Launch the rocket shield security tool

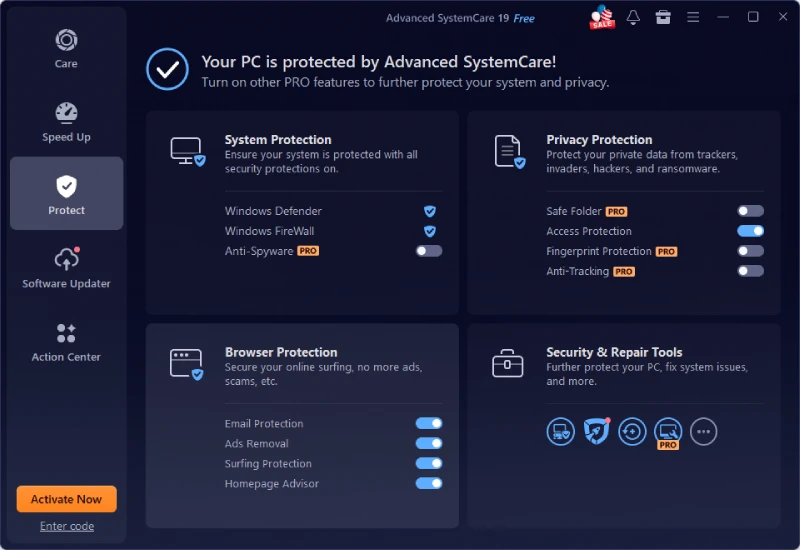(x=596, y=432)
